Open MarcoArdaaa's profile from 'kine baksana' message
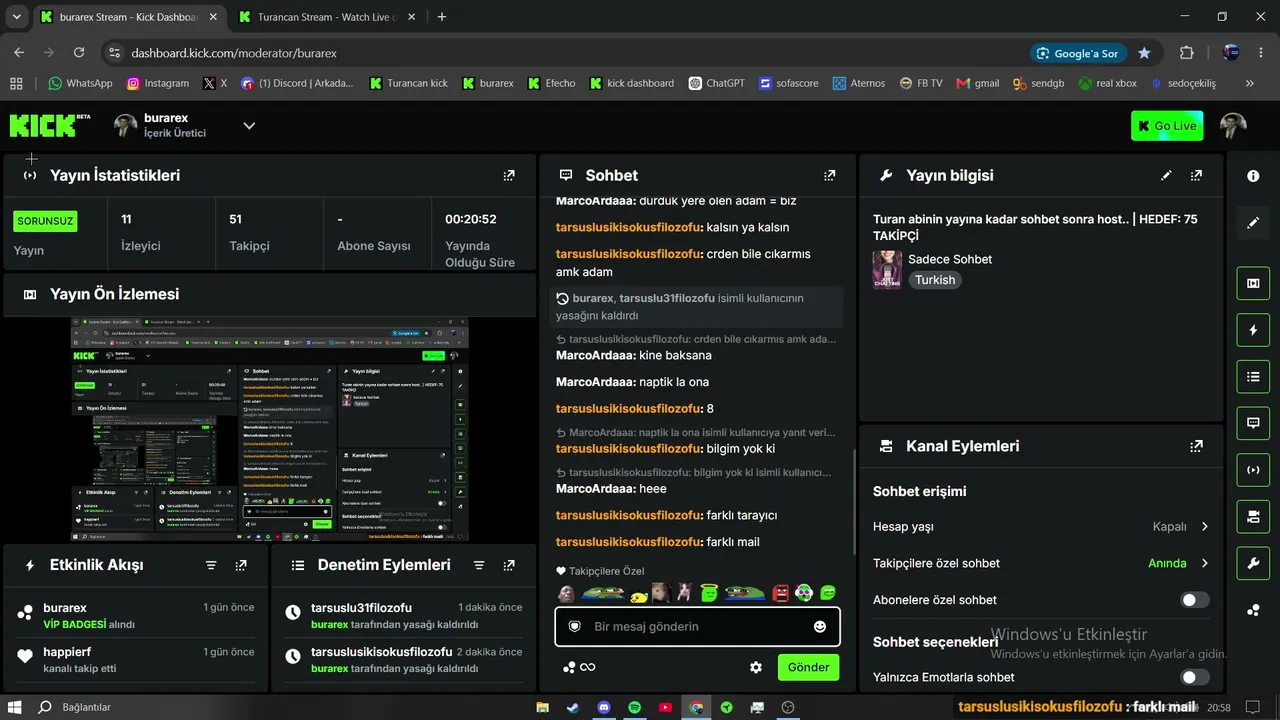The width and height of the screenshot is (1280, 720). [595, 355]
